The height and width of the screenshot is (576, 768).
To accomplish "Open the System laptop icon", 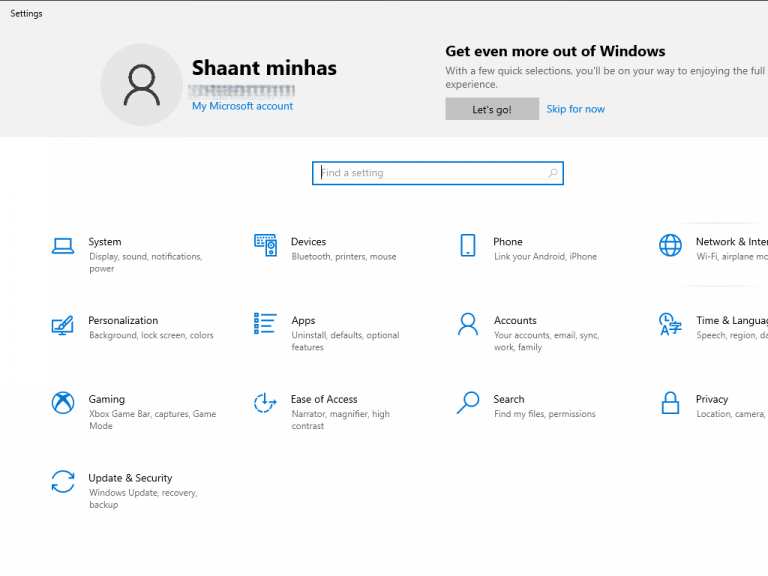I will pyautogui.click(x=63, y=246).
